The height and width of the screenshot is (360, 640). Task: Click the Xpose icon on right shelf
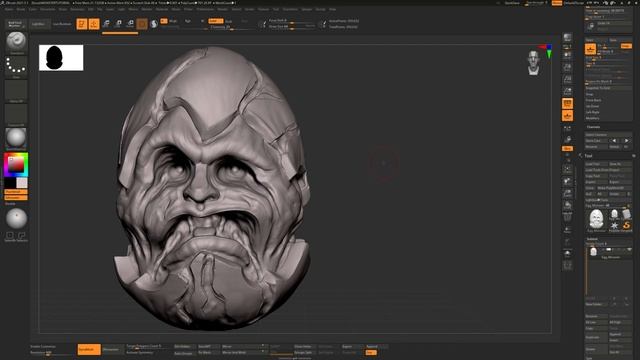pyautogui.click(x=567, y=266)
